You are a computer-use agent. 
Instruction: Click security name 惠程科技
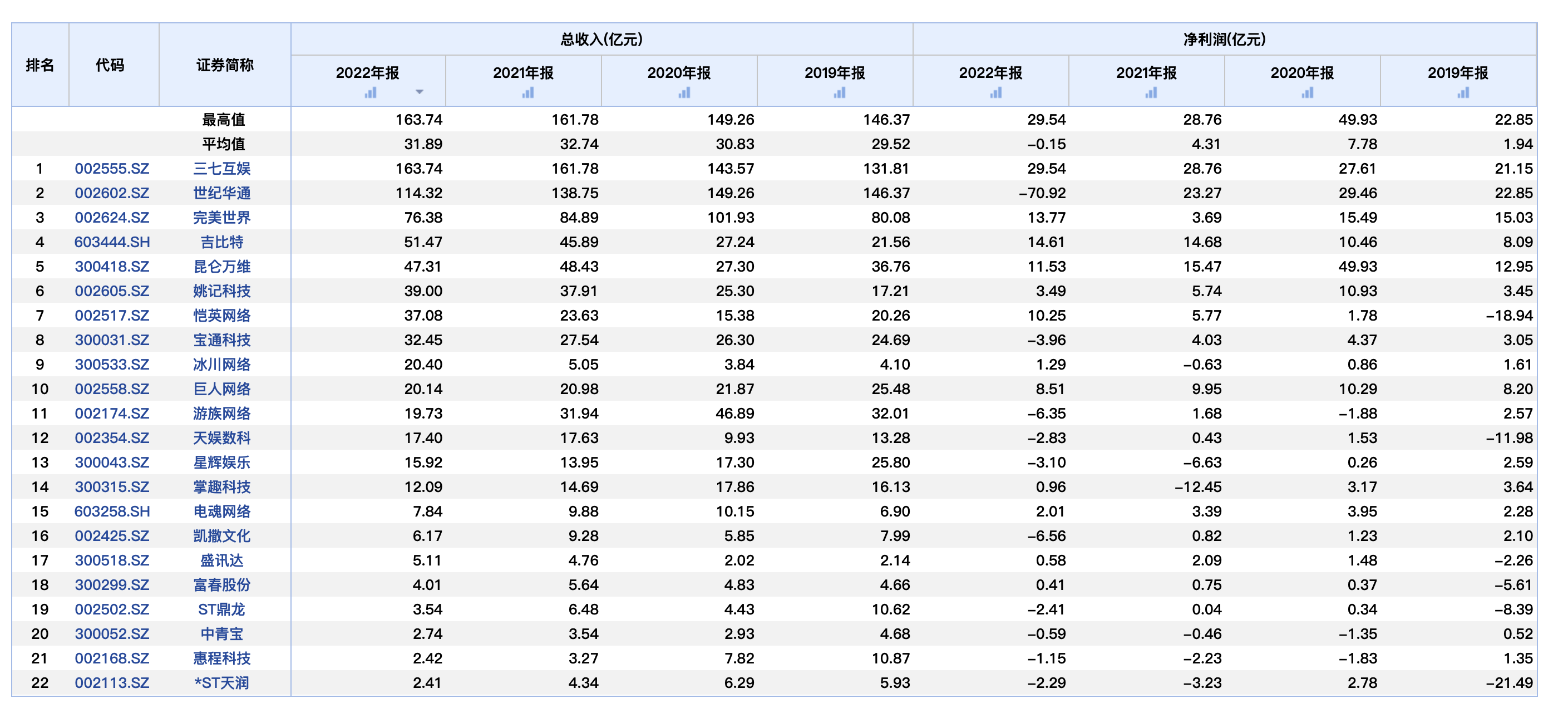coord(222,658)
